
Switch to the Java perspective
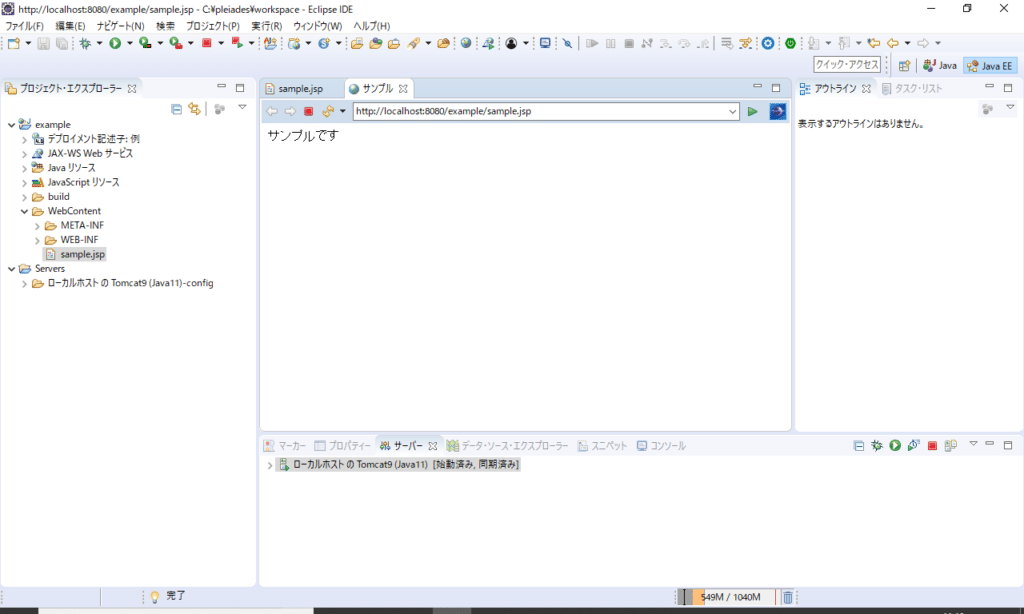940,65
